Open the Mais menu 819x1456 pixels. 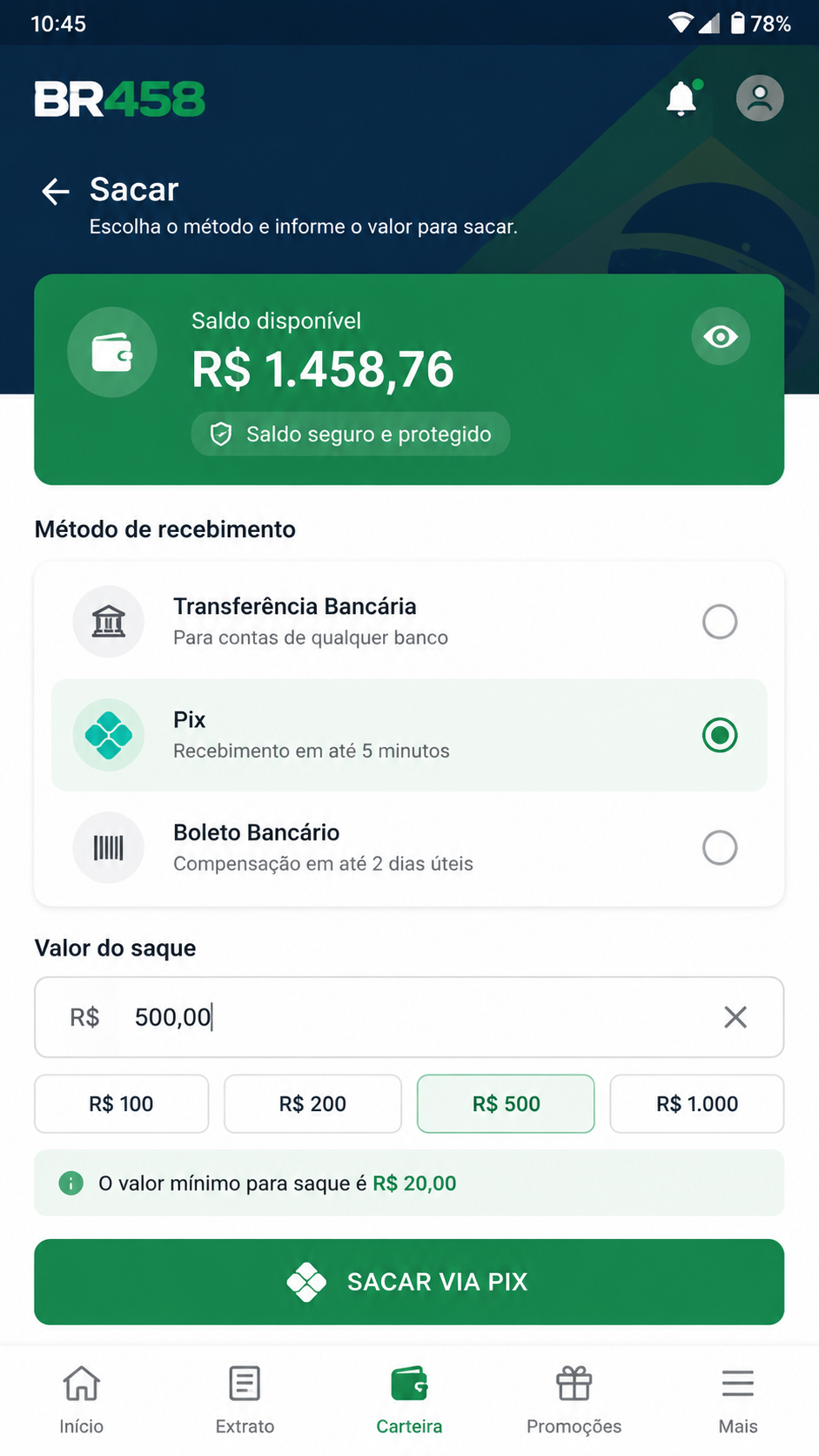738,1400
